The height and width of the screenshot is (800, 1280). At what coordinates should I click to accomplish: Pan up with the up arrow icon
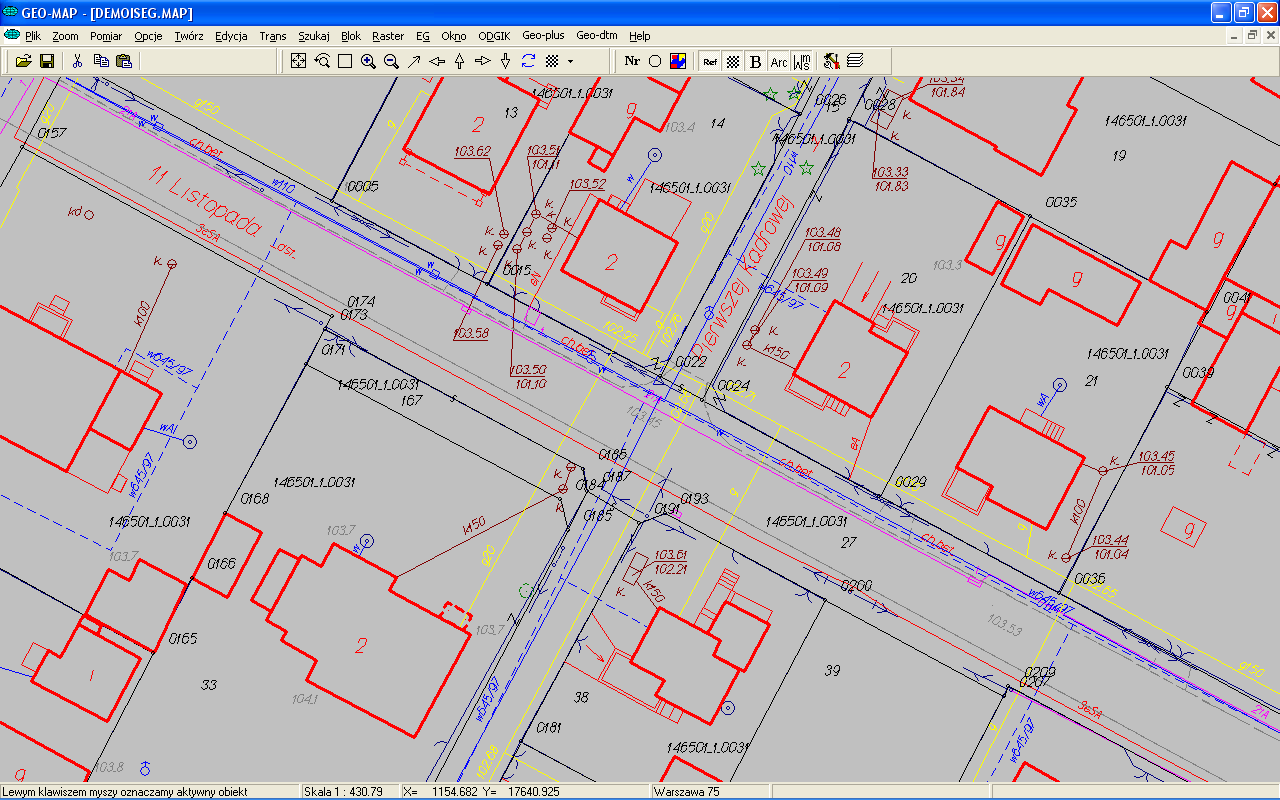tap(460, 61)
